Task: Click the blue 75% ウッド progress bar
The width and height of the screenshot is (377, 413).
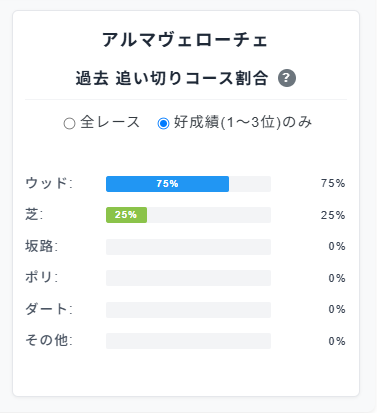Action: click(x=167, y=184)
